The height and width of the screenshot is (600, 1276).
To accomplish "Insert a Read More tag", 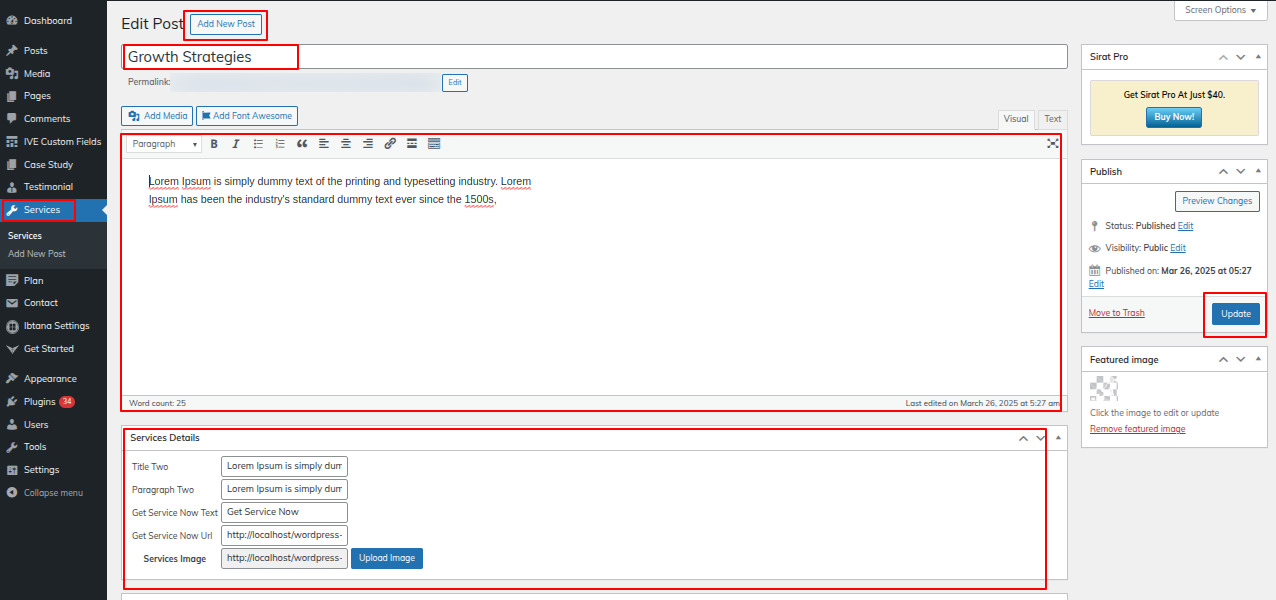I will click(412, 144).
